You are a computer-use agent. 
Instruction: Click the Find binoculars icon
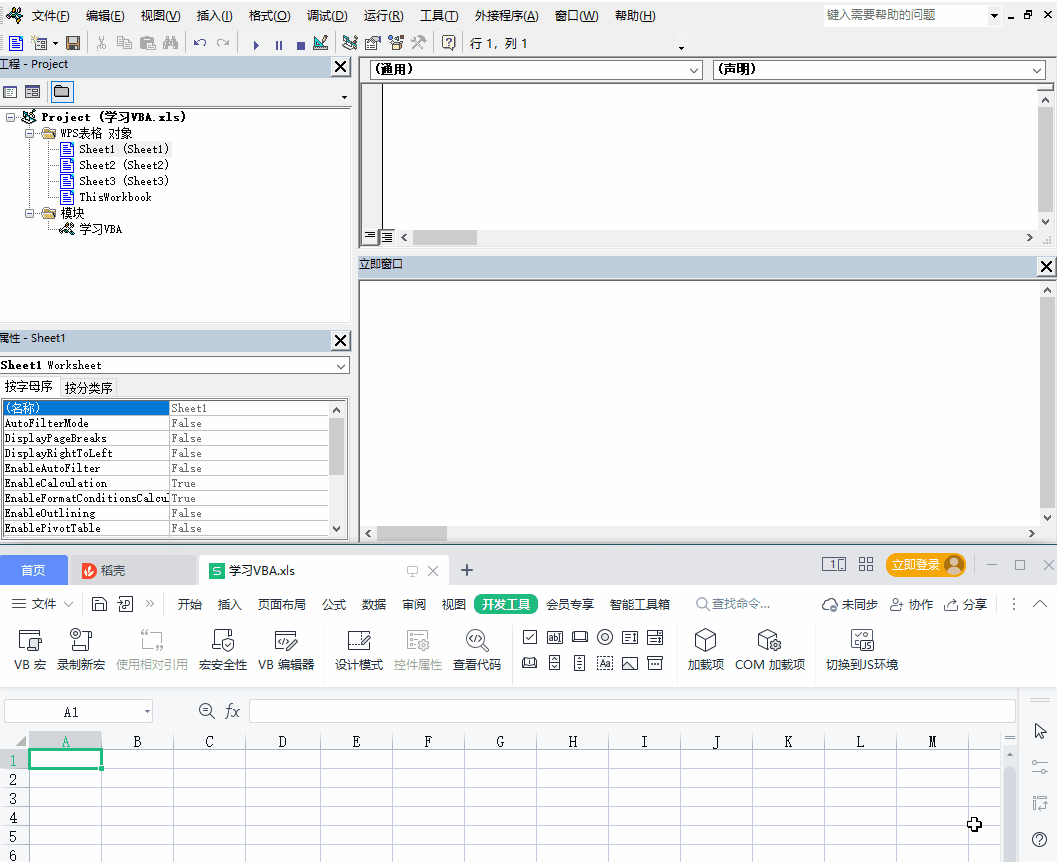[171, 43]
